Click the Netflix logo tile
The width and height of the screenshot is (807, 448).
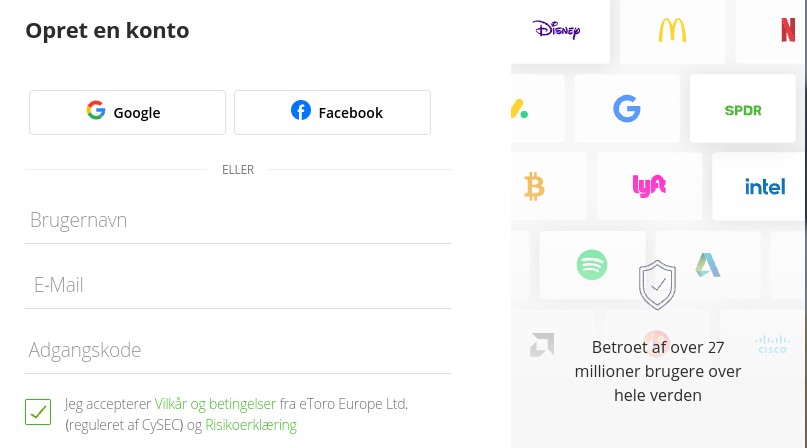pyautogui.click(x=788, y=31)
